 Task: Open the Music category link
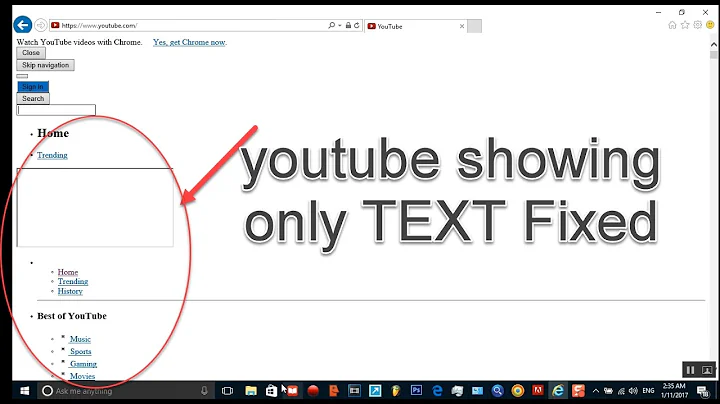click(x=80, y=339)
